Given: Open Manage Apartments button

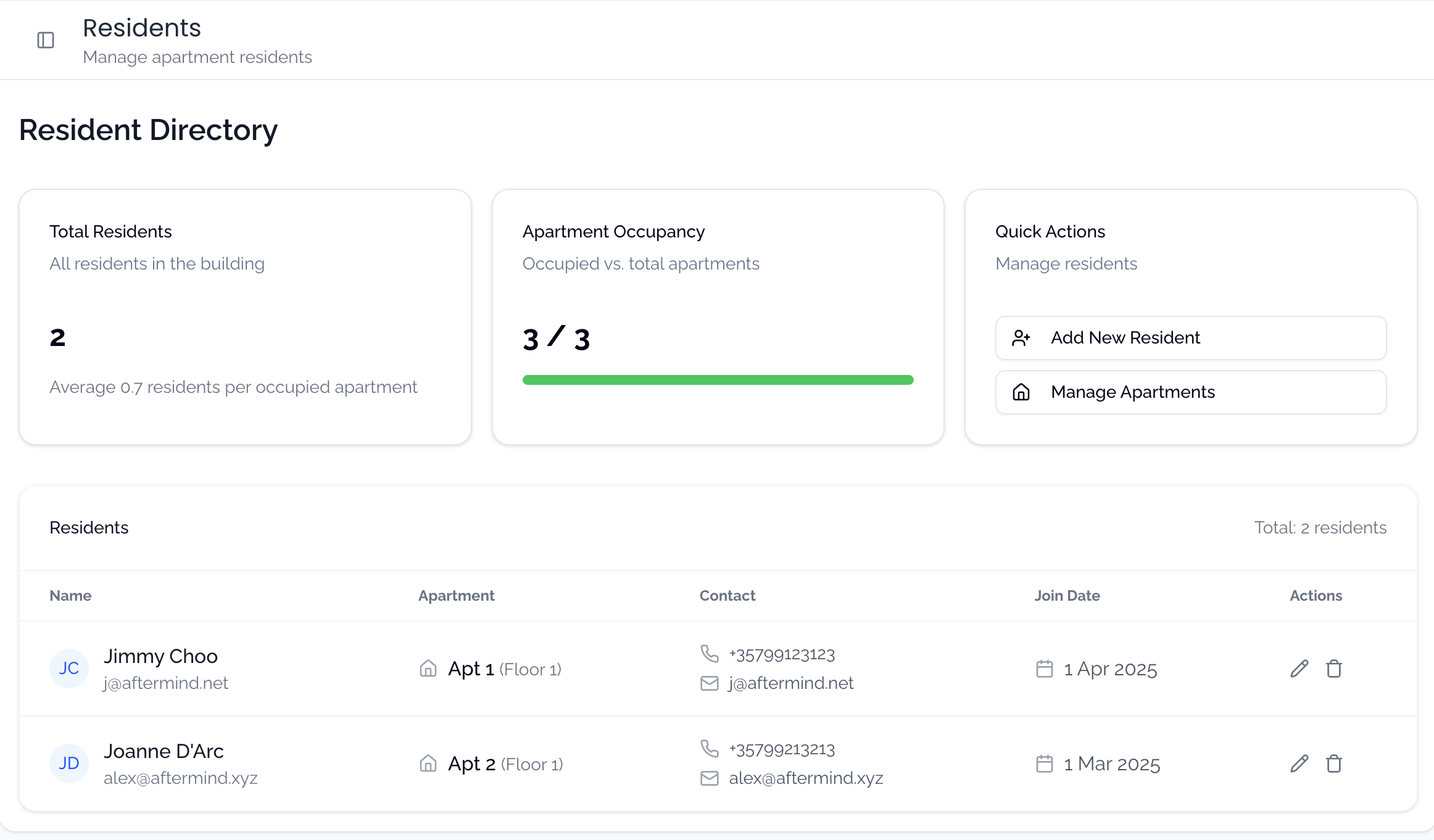Looking at the screenshot, I should pos(1190,392).
